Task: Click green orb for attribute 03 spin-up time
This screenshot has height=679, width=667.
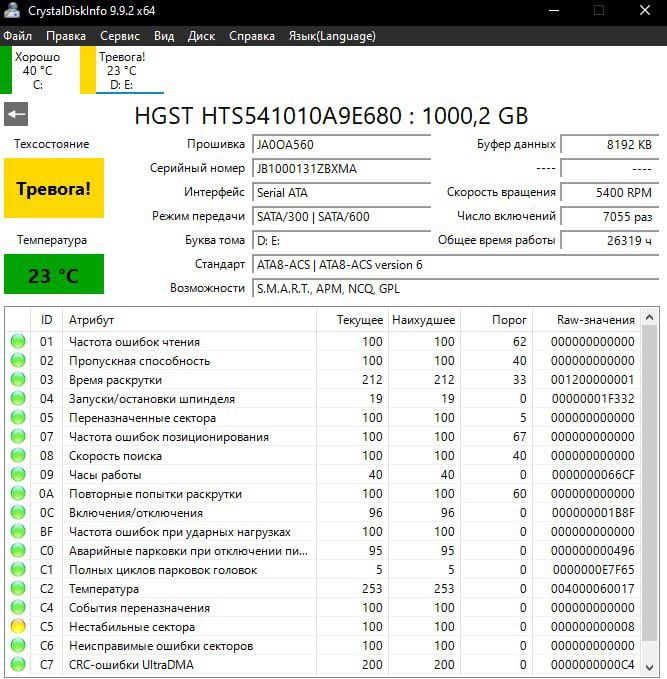Action: coord(18,379)
